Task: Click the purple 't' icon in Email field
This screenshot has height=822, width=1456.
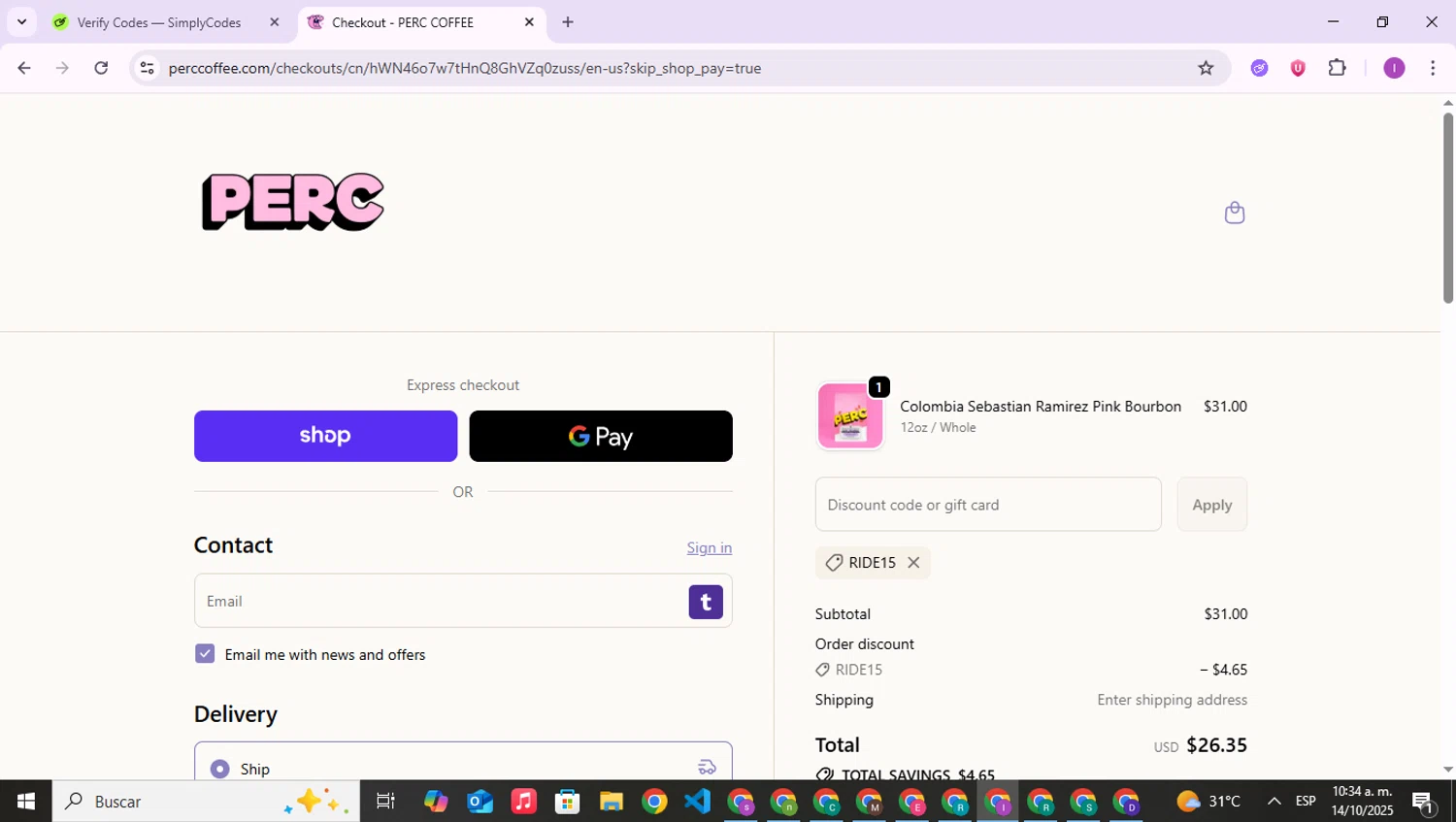Action: (706, 602)
